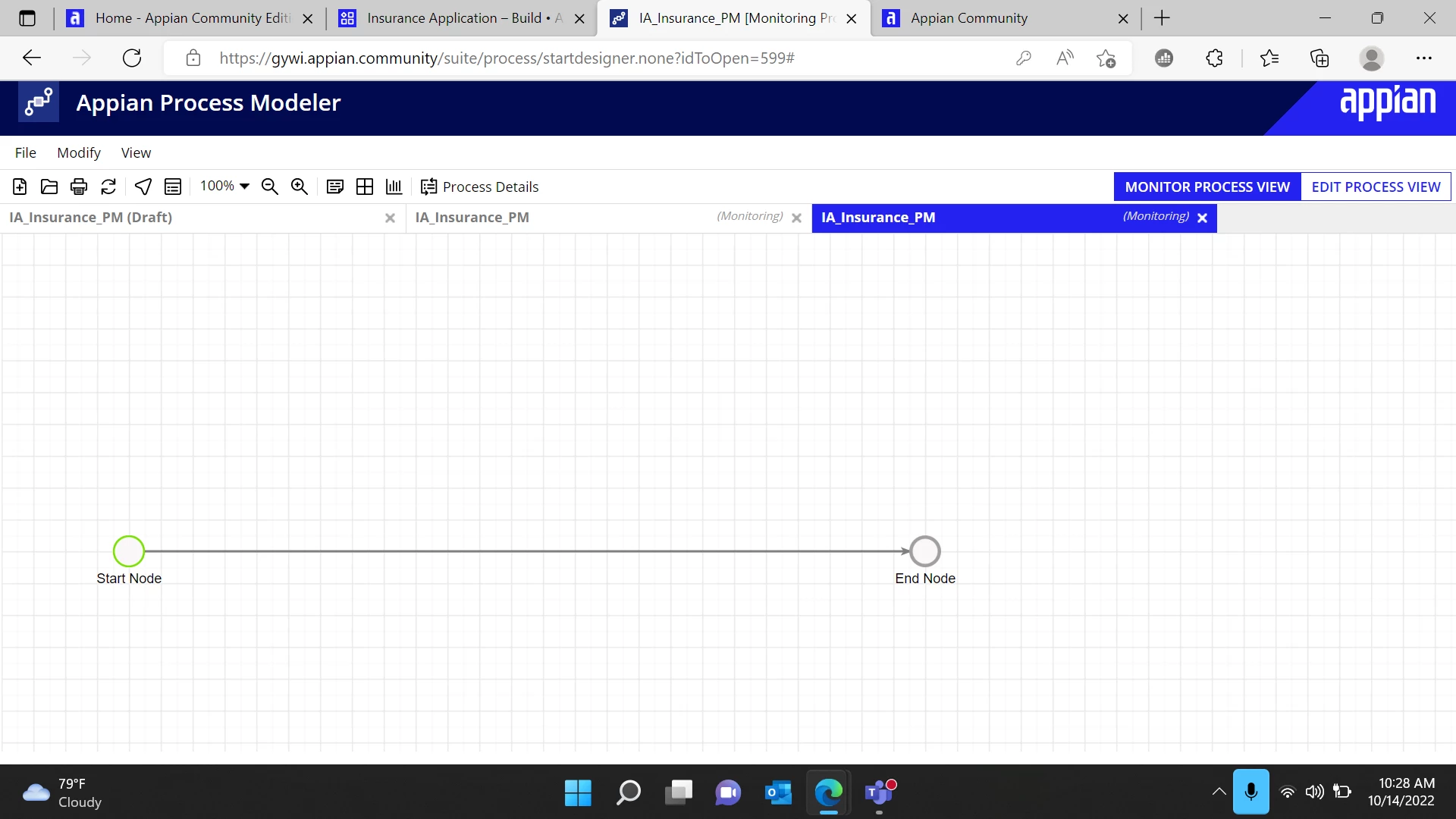Open the weather widget showing 79°F
This screenshot has width=1456, height=819.
[62, 793]
